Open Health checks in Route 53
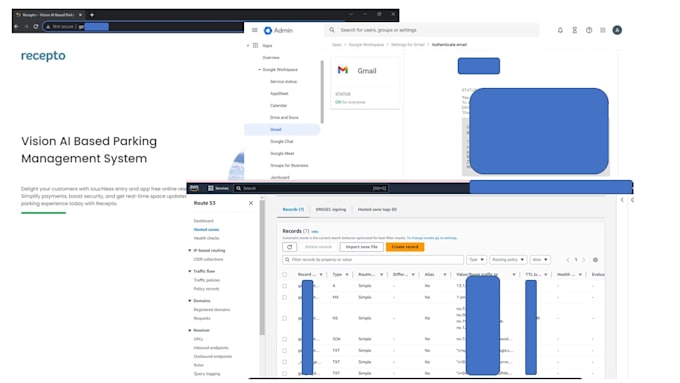680x383 pixels. (x=206, y=238)
